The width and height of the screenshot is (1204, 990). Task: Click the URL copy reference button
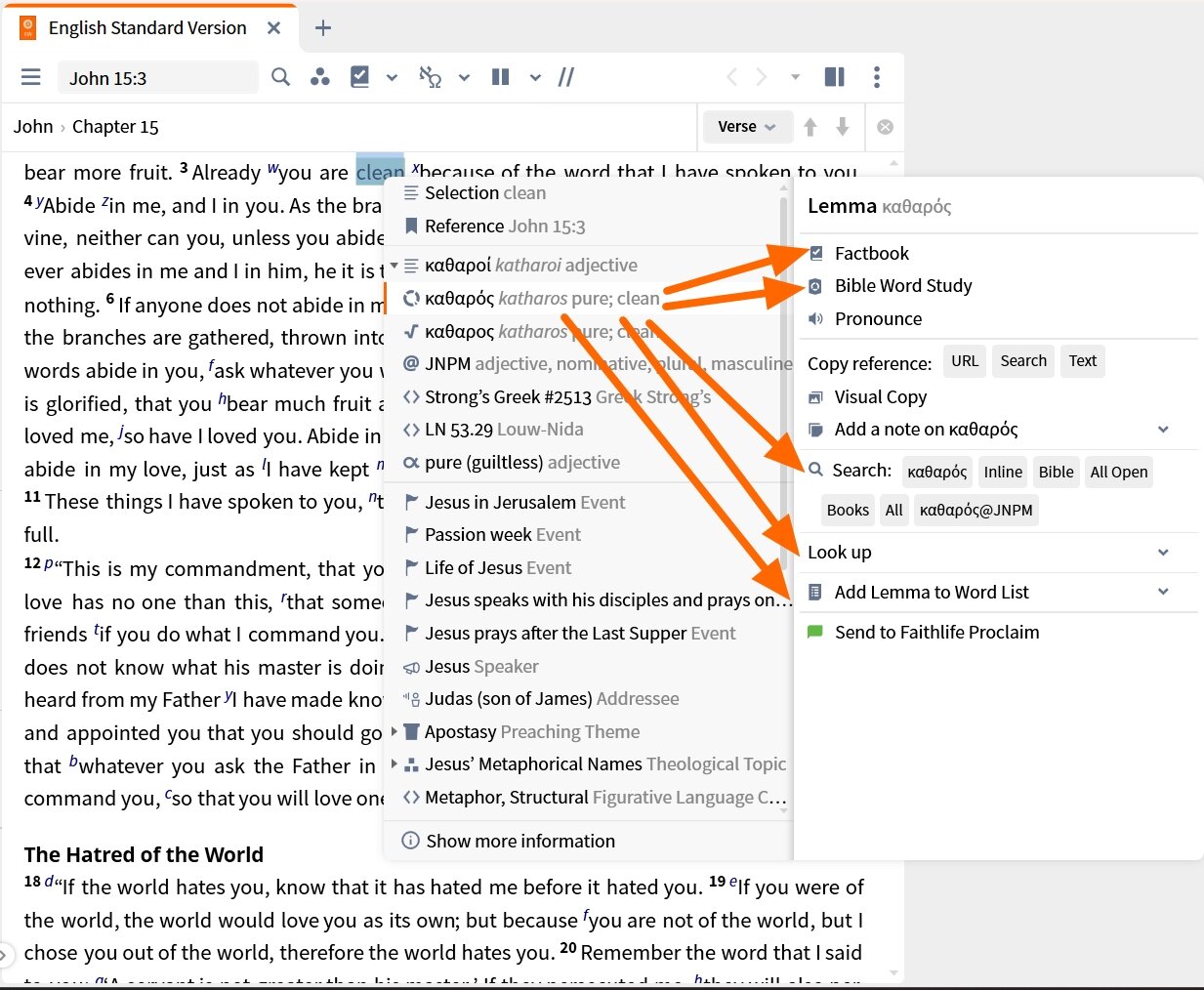(965, 361)
